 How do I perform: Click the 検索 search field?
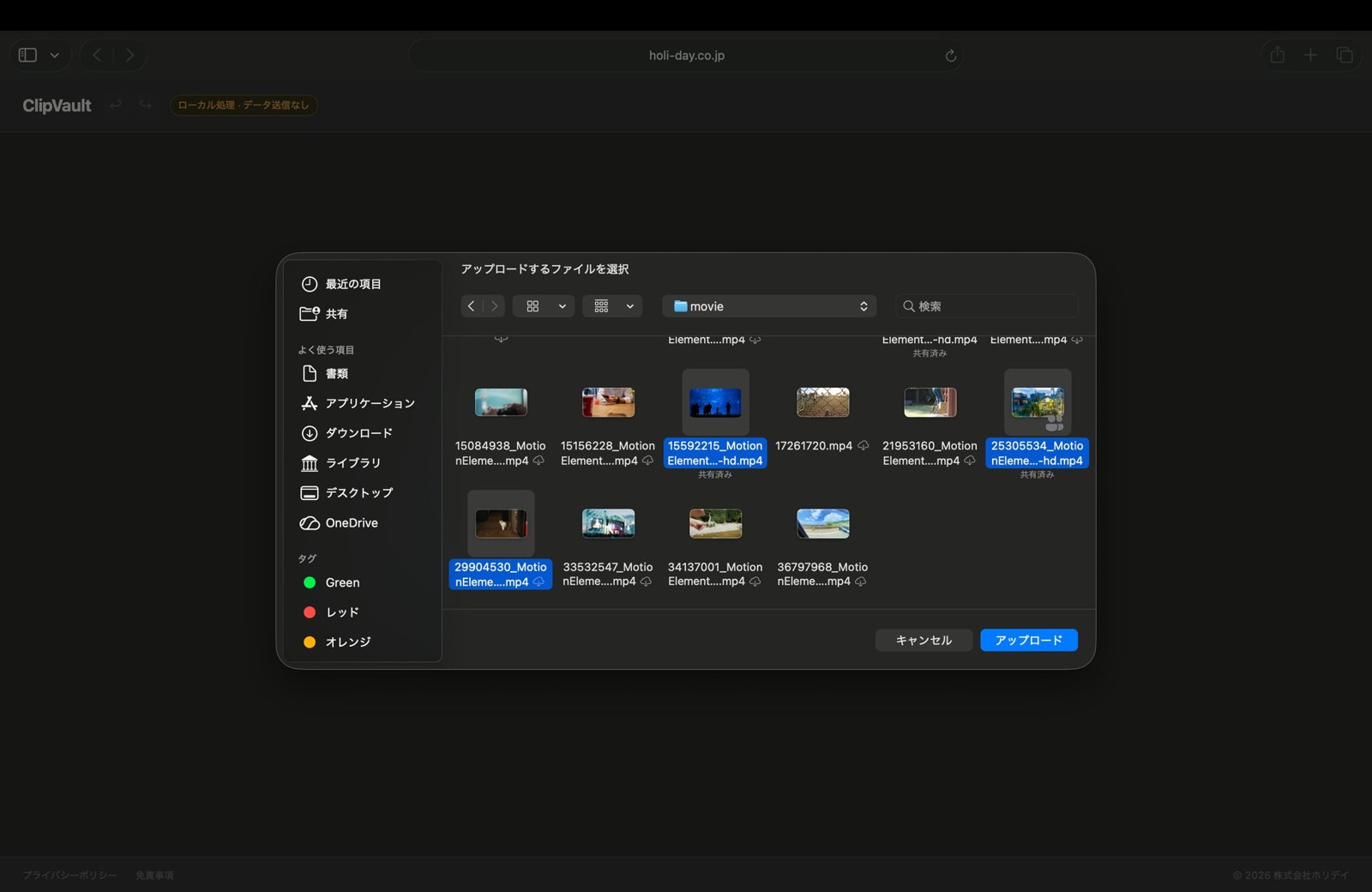pos(987,306)
